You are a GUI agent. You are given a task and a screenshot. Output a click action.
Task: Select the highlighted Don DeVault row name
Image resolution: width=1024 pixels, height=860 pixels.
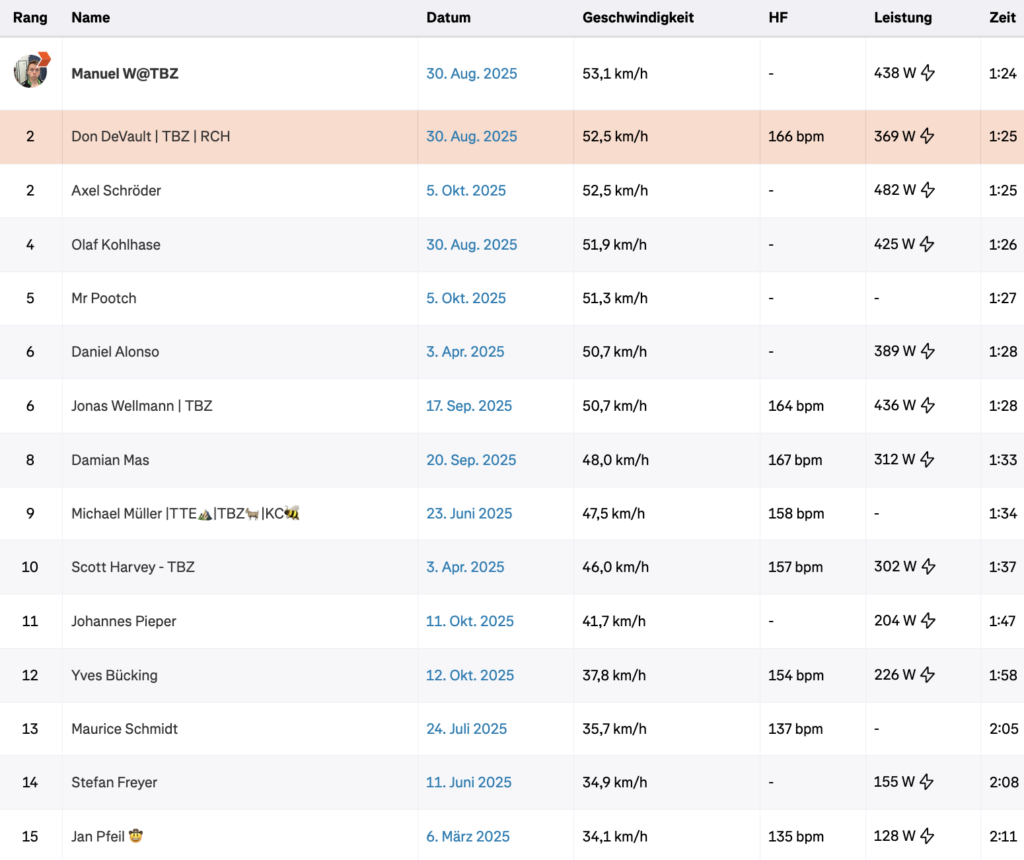point(150,136)
